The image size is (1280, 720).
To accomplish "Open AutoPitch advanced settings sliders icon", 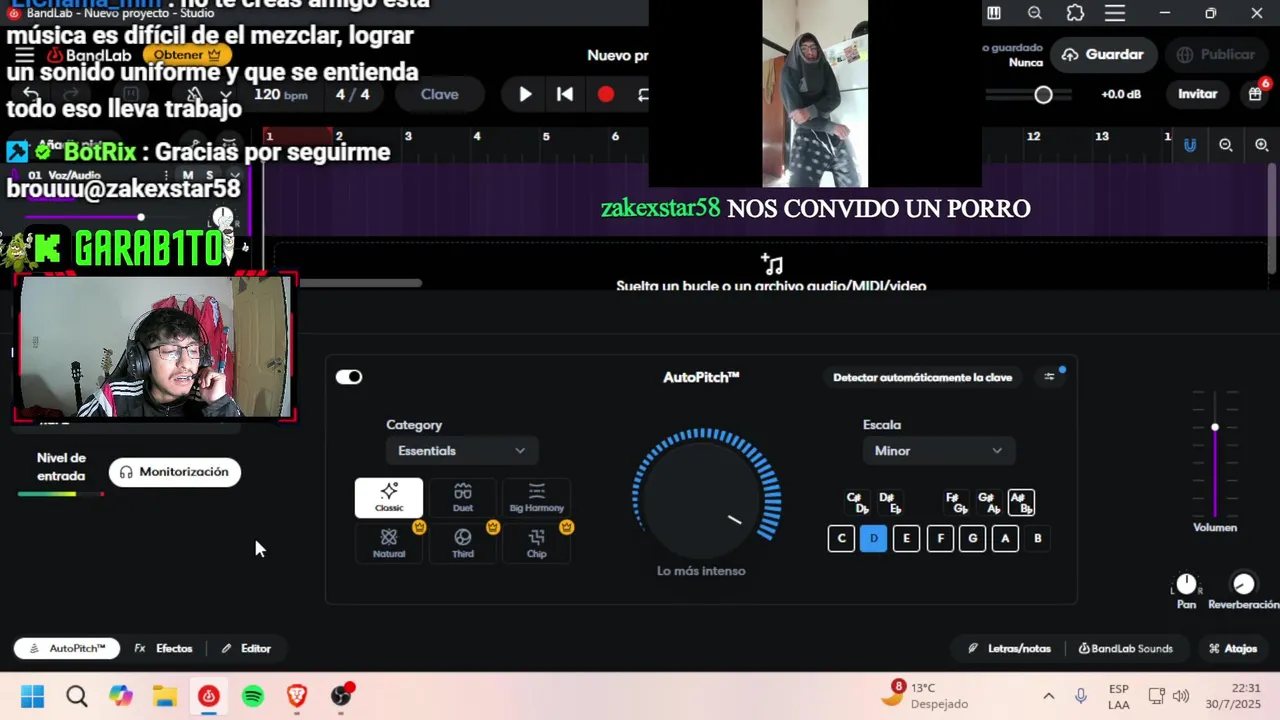I will [1049, 377].
